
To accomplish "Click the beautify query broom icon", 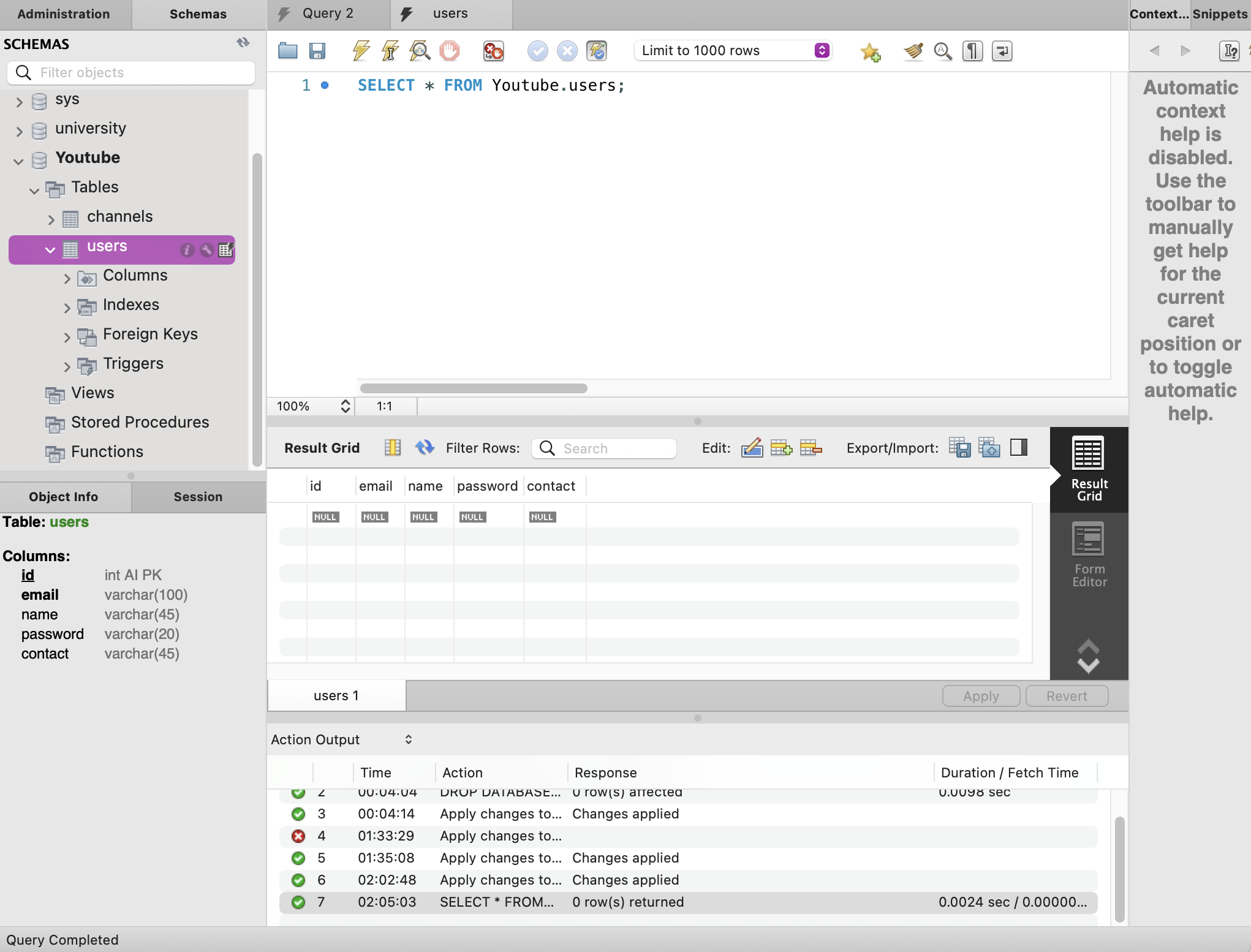I will coord(913,51).
